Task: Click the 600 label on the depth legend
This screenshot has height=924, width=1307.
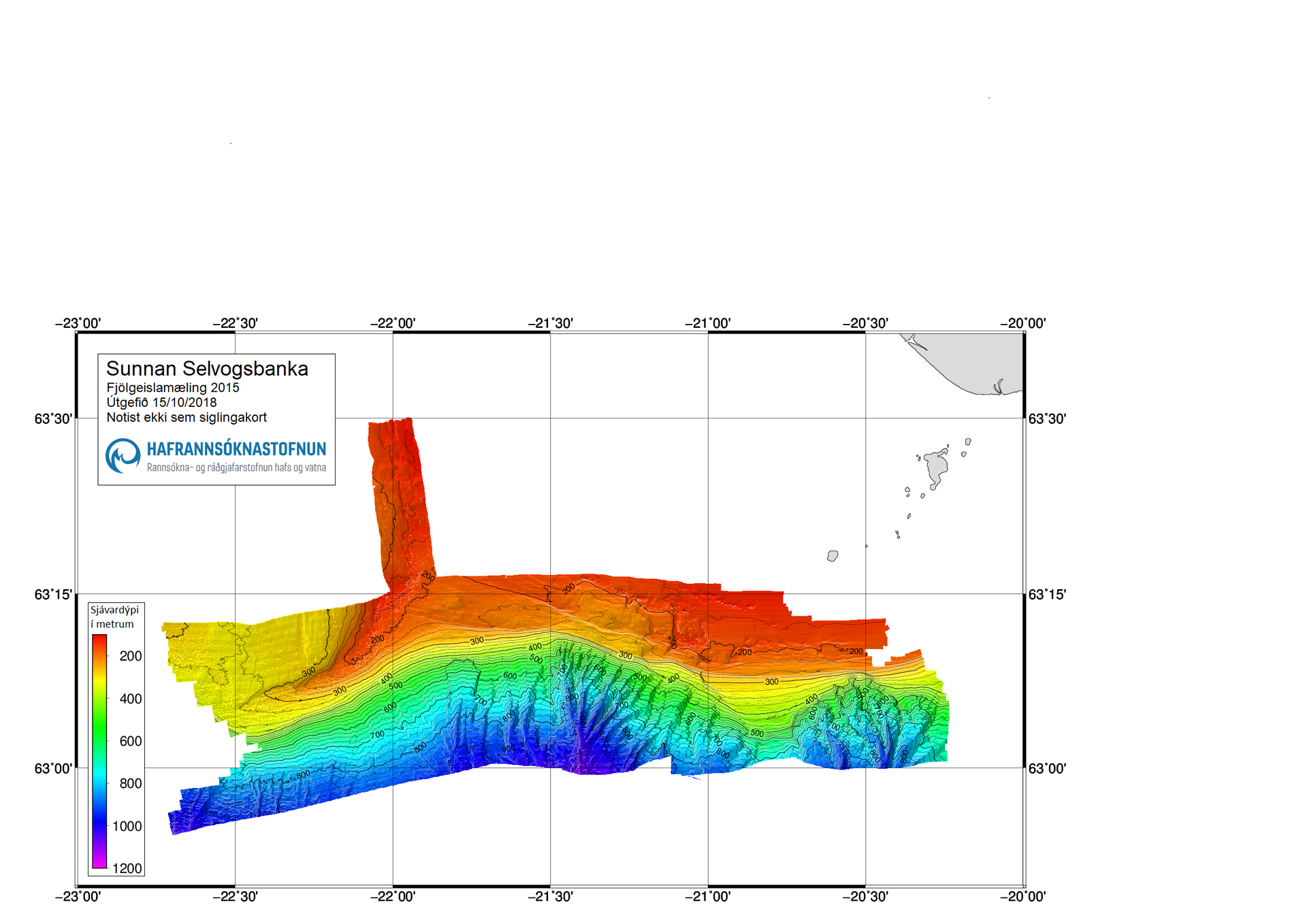Action: [130, 741]
